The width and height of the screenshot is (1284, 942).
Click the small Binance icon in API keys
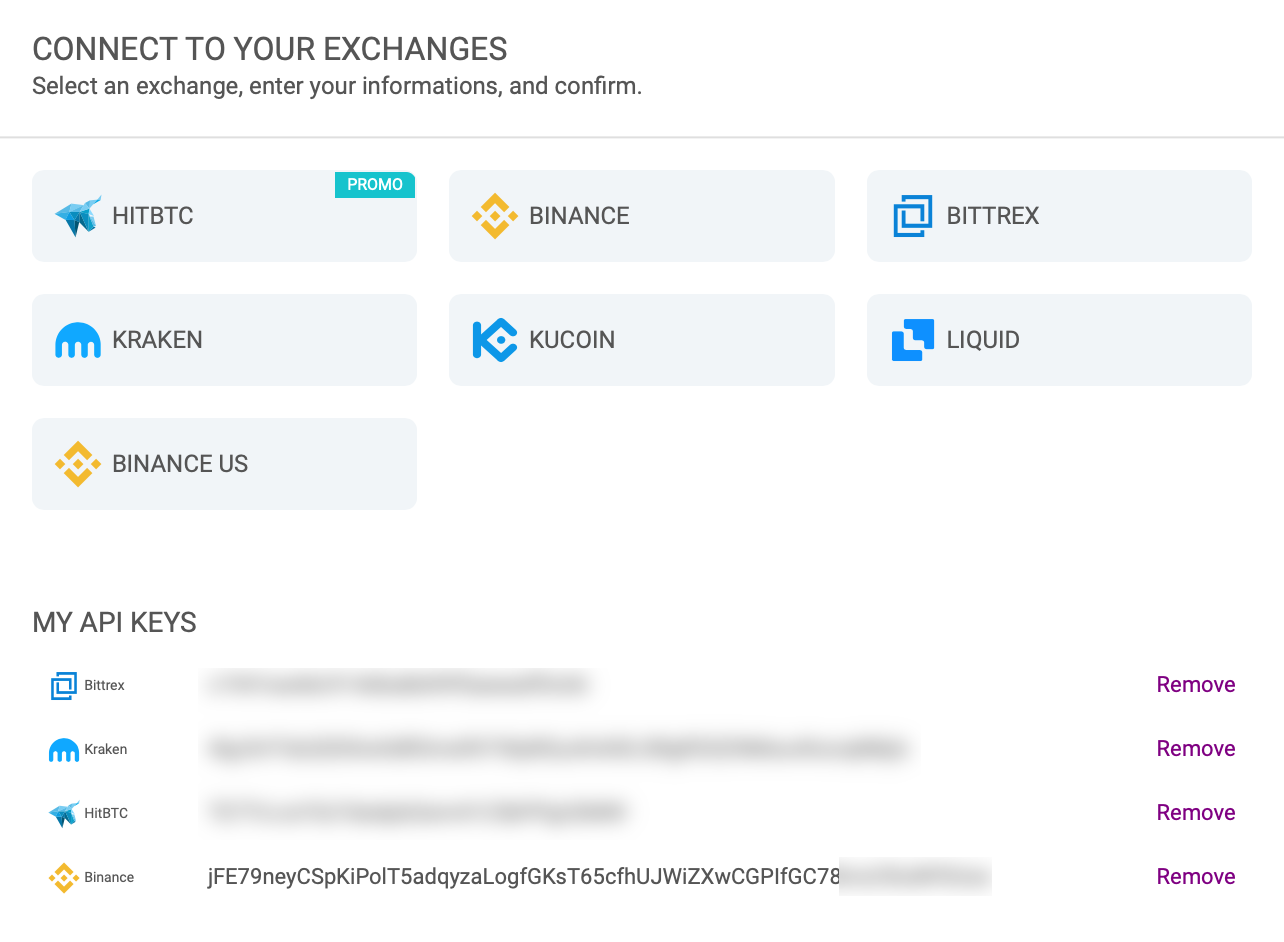[x=64, y=878]
